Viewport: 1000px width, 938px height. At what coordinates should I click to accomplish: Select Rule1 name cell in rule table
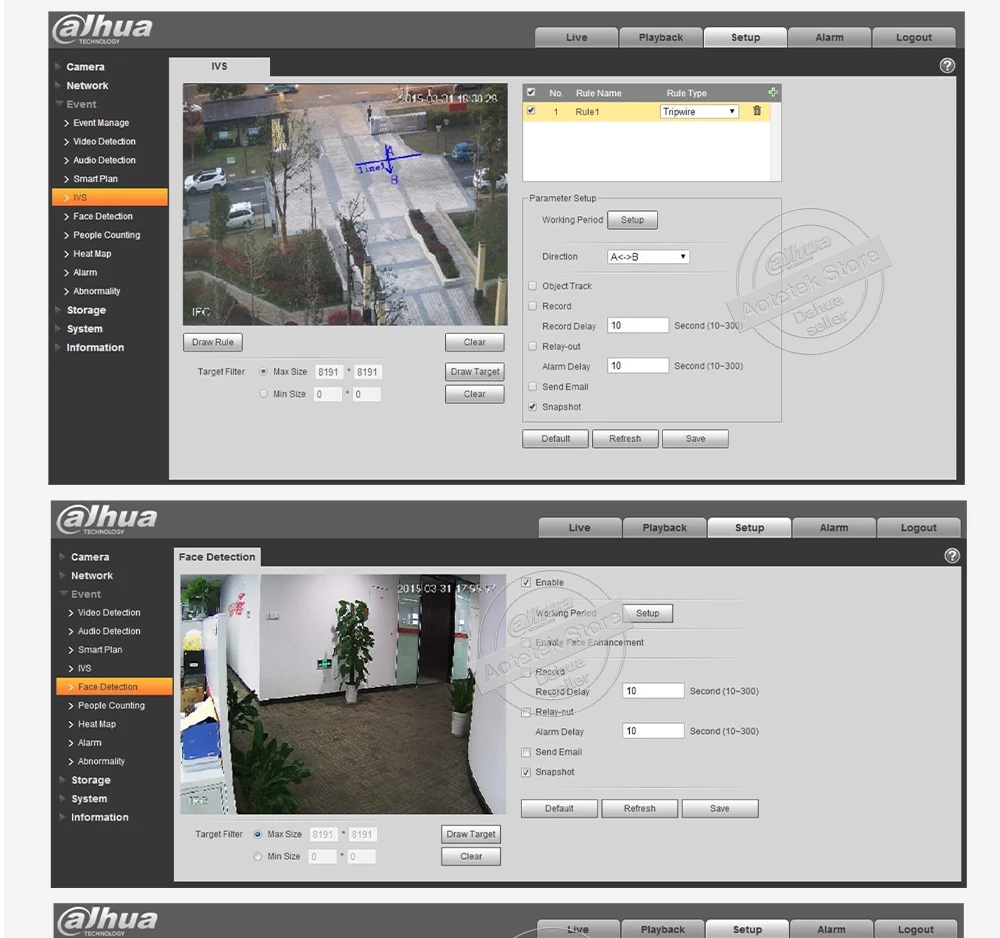coord(587,112)
